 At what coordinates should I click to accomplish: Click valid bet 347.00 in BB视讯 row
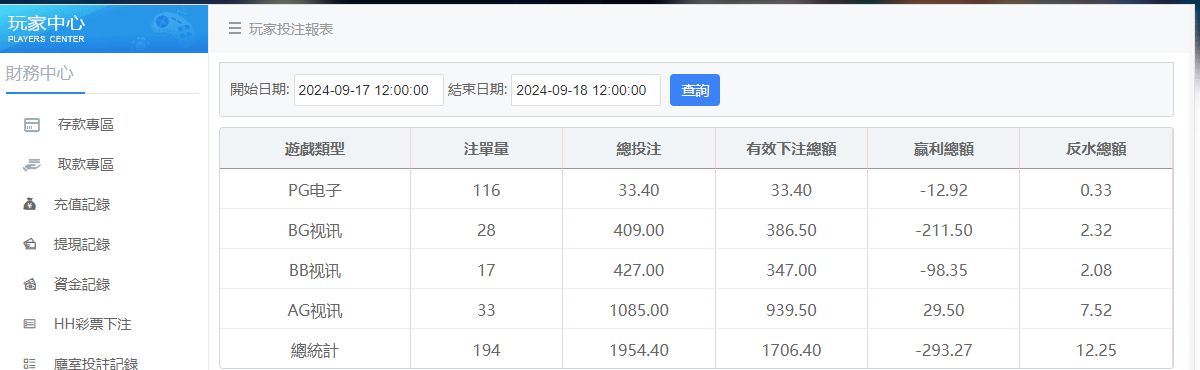click(791, 270)
